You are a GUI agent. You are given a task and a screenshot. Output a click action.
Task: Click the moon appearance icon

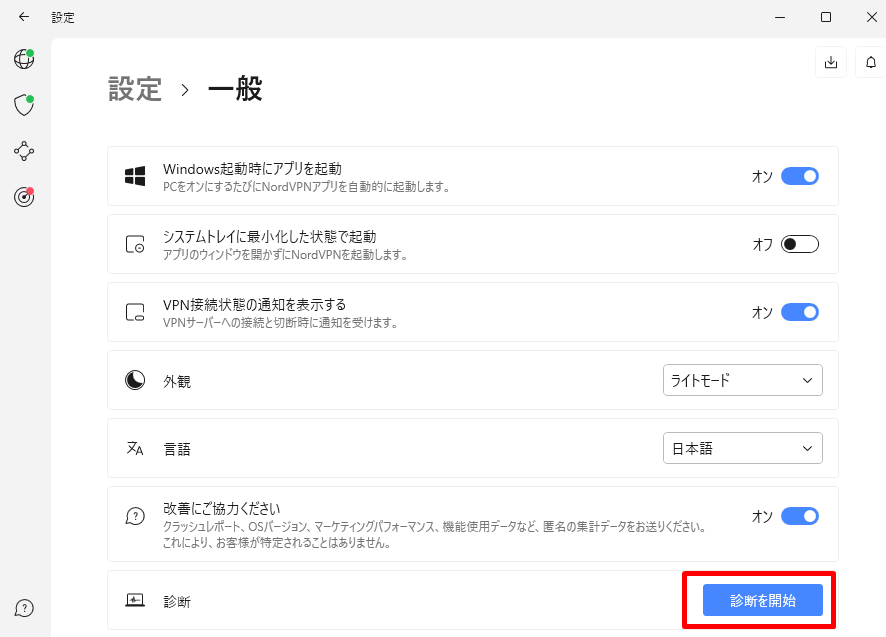[135, 380]
